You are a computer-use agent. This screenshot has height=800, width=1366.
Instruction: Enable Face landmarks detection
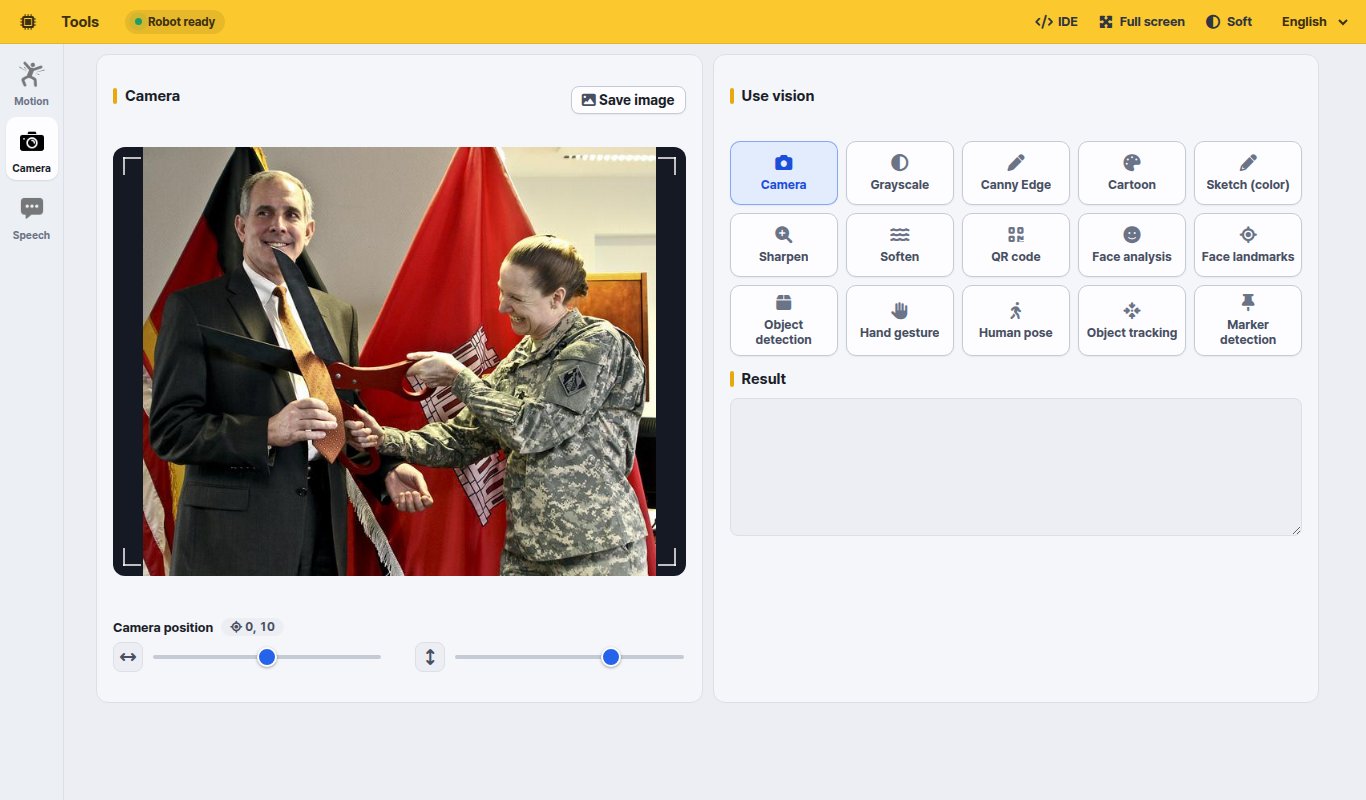pyautogui.click(x=1248, y=245)
